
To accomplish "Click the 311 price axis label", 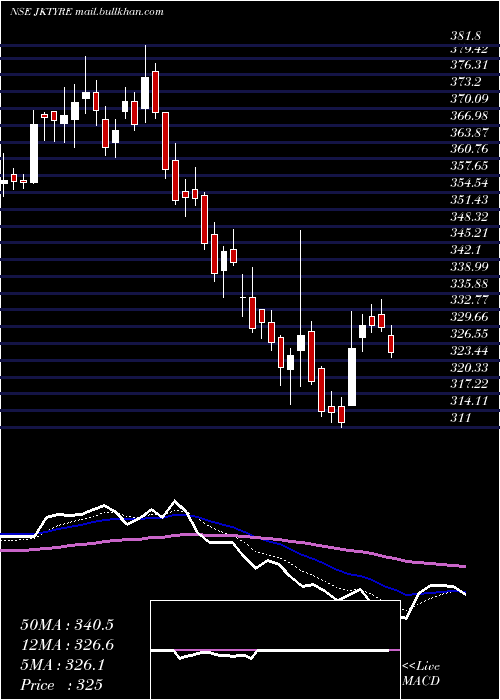I will pyautogui.click(x=460, y=417).
